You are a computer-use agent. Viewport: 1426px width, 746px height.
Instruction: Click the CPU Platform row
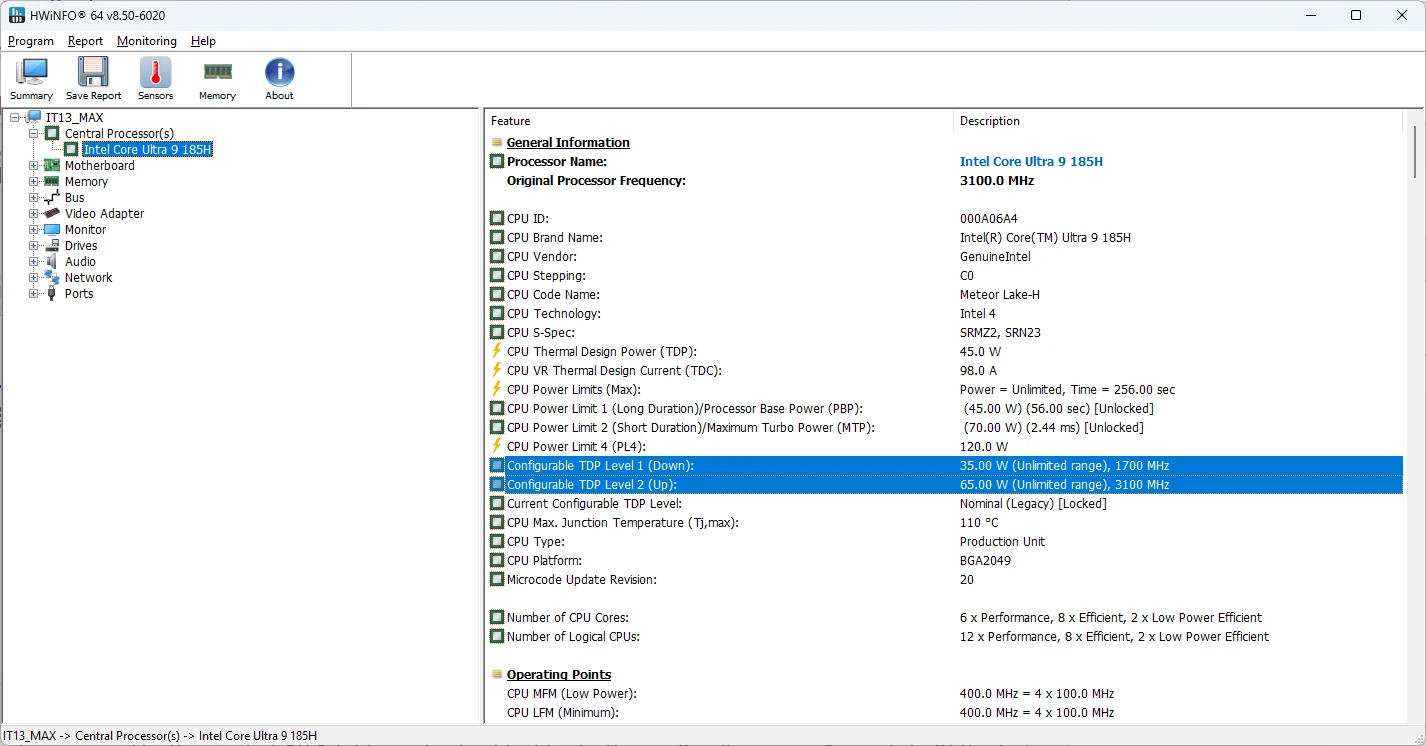945,561
